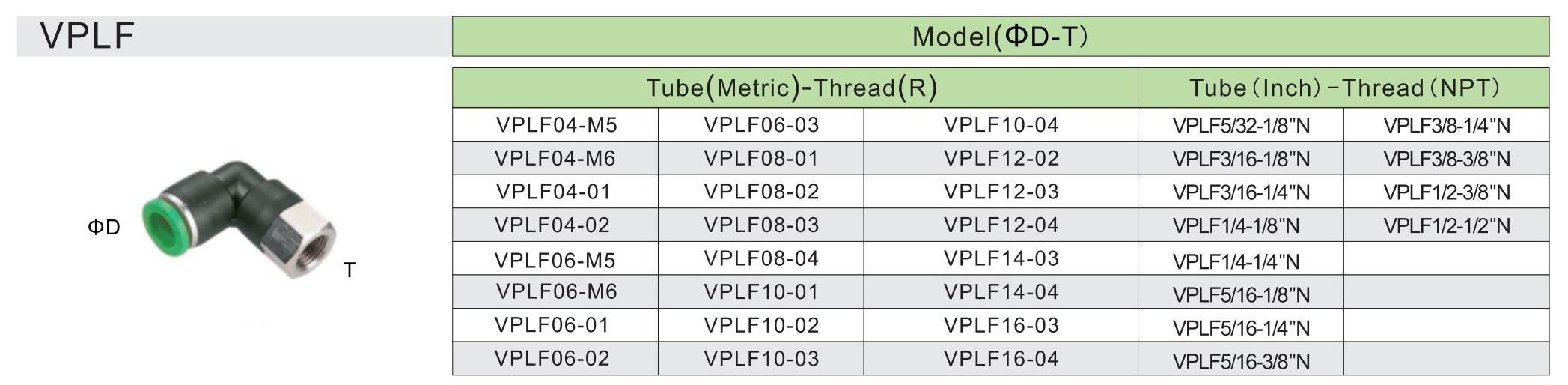Screen dimensions: 1568x385
Task: Click the Tube(Inch)-Thread(NPT) column header
Action: [x=1343, y=88]
